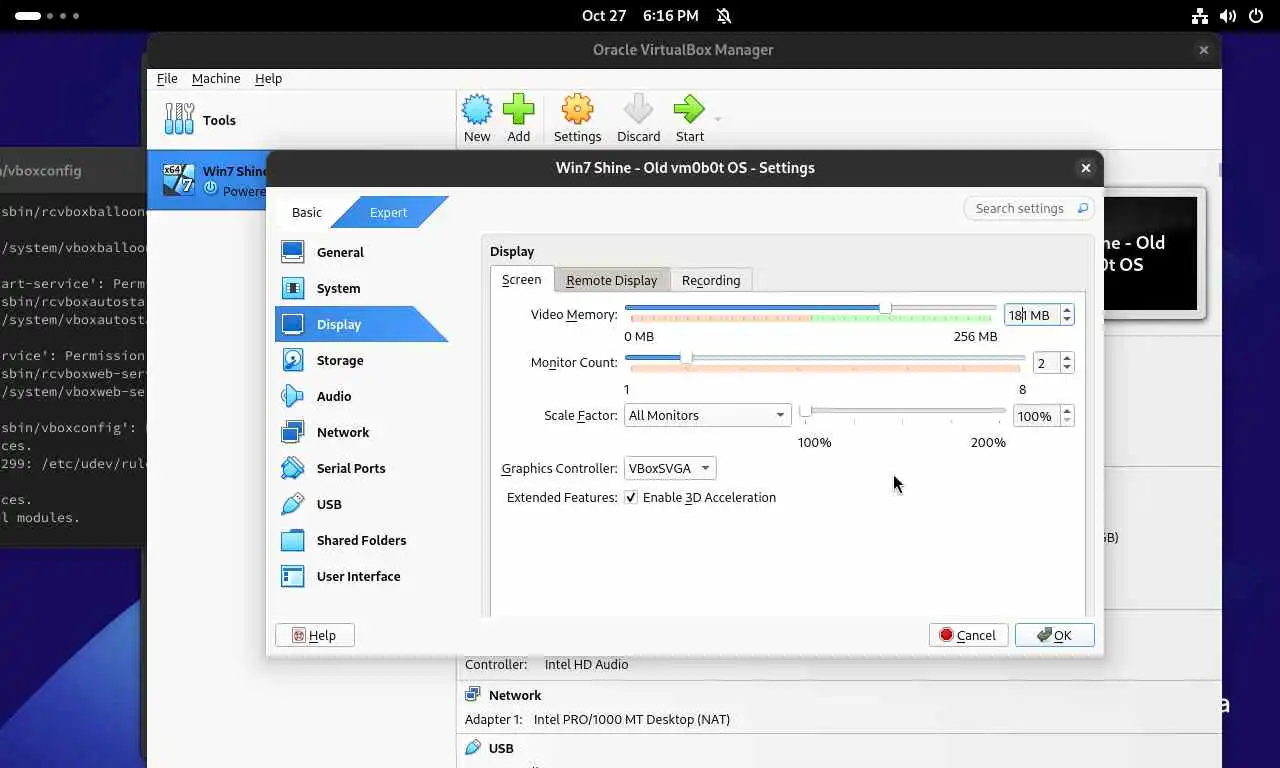Switch to Basic settings mode
Screen dimensions: 1280x768
[x=307, y=212]
